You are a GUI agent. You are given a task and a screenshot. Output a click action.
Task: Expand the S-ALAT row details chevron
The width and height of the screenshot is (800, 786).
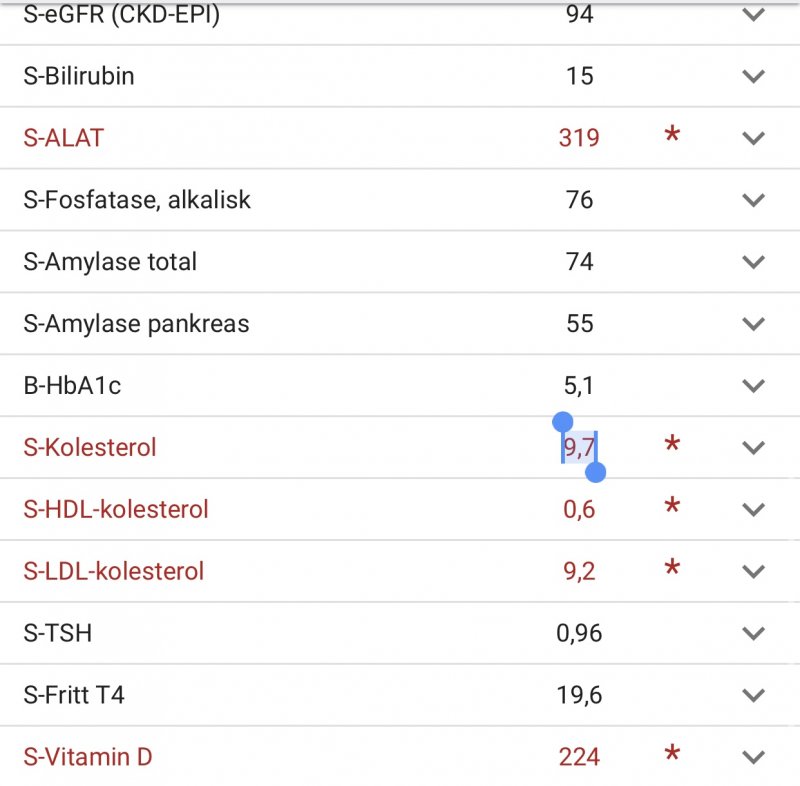pyautogui.click(x=753, y=138)
